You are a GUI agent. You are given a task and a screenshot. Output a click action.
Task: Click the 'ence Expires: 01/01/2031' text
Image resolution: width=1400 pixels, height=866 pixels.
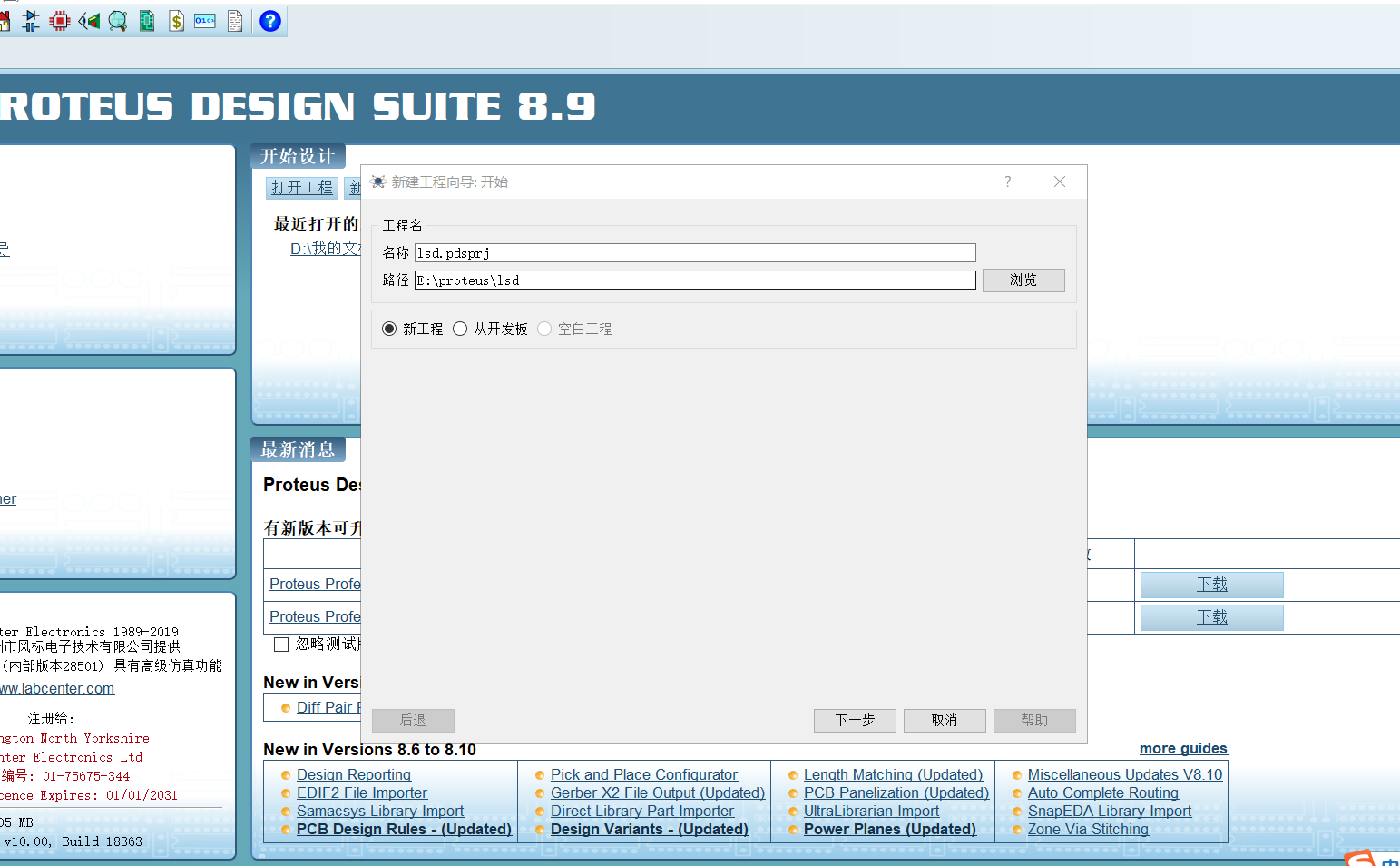click(x=89, y=795)
